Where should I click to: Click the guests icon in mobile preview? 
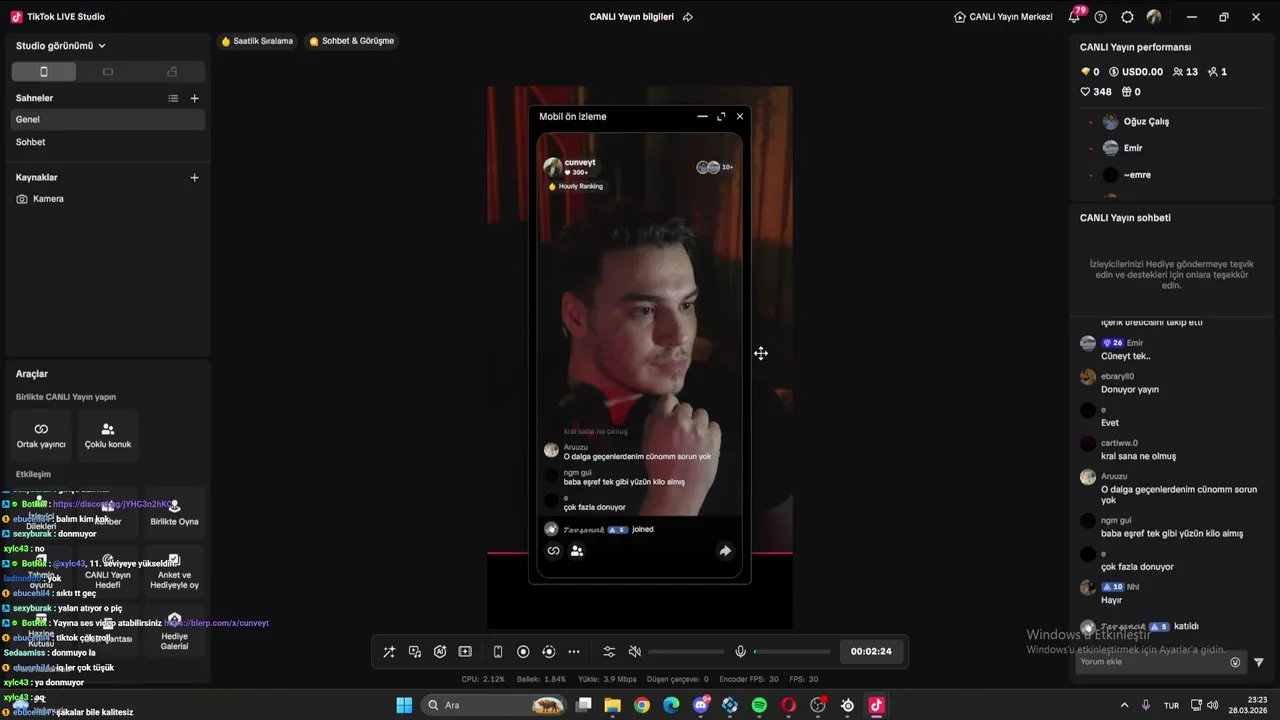pos(577,550)
